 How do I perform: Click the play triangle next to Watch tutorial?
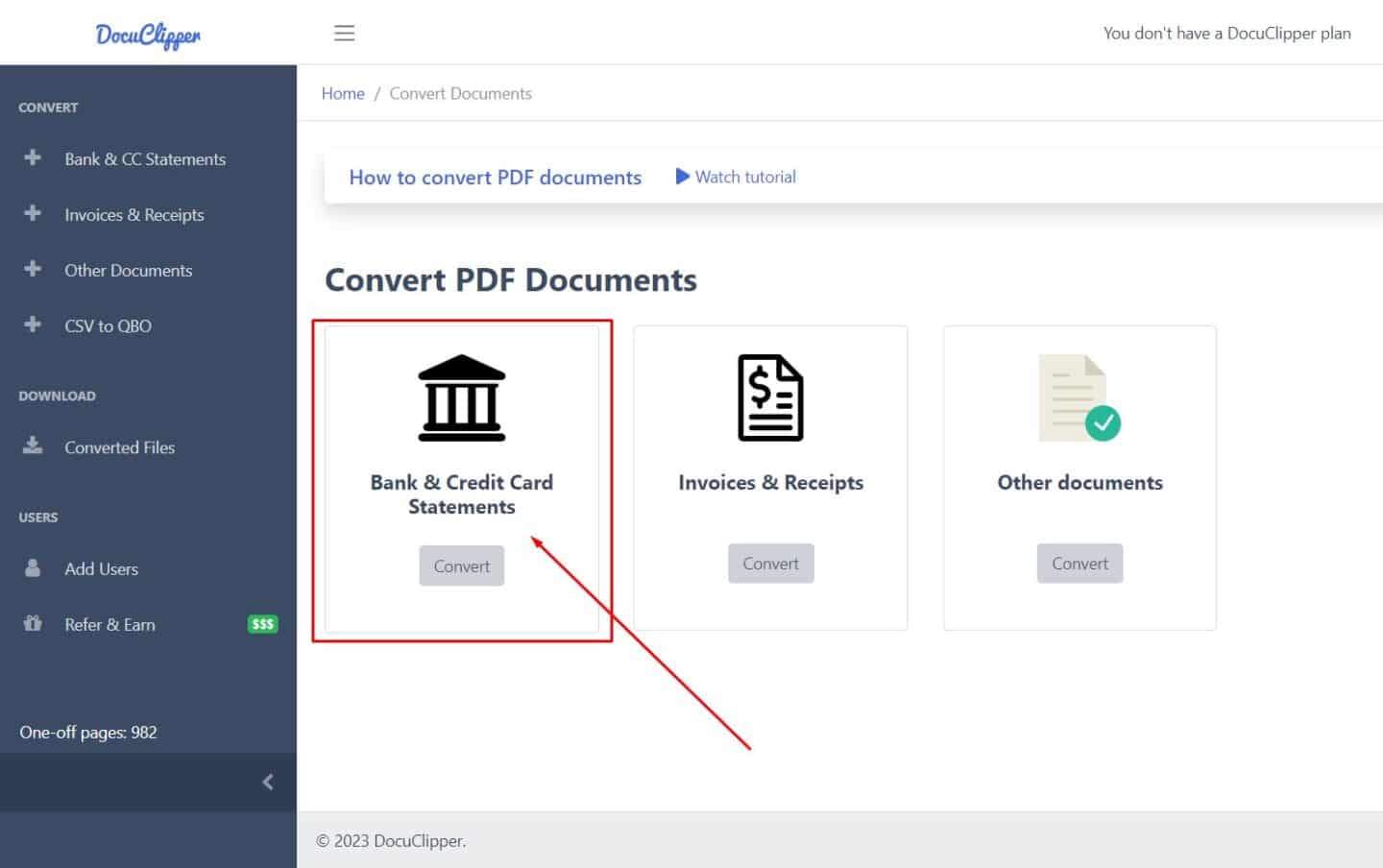[682, 177]
